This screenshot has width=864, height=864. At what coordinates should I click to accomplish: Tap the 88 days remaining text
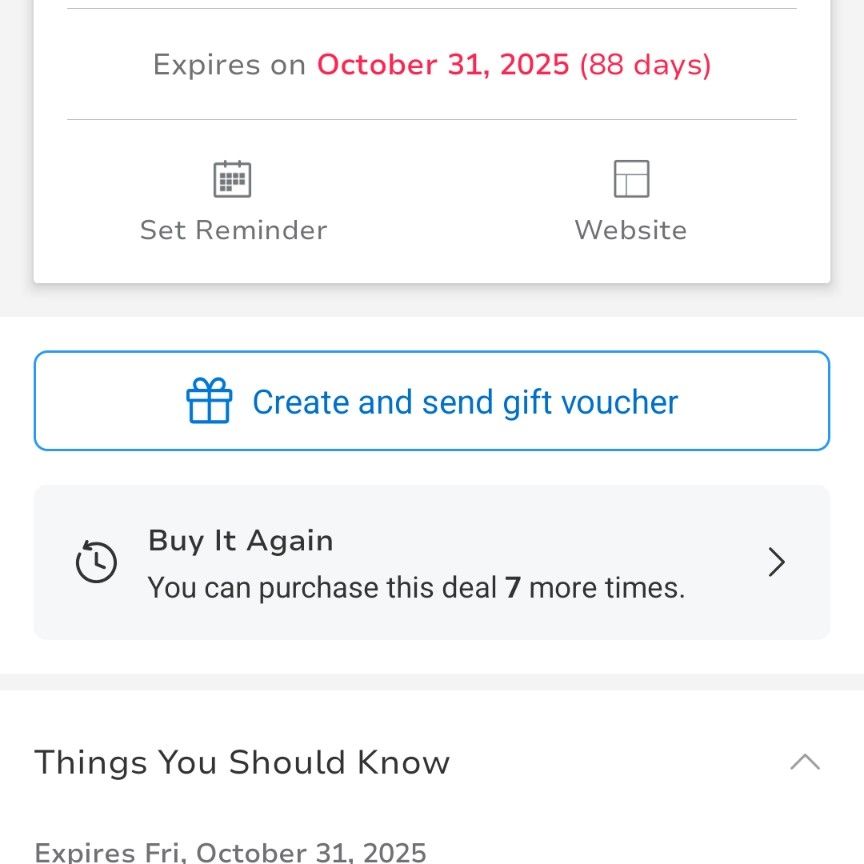pos(645,64)
